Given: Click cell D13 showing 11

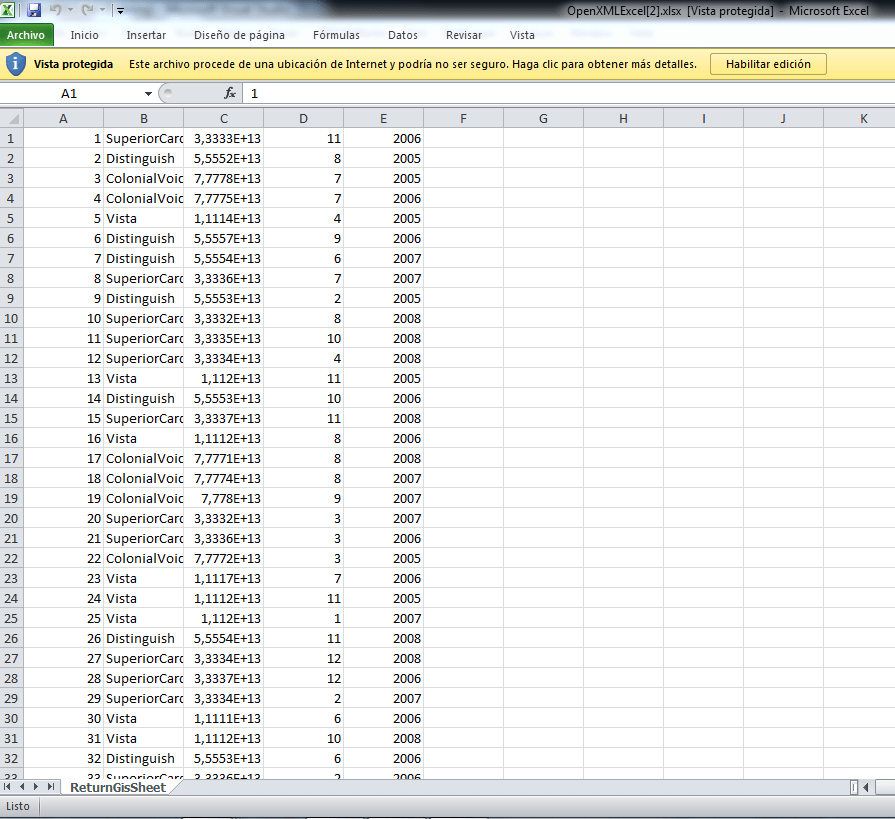Looking at the screenshot, I should [304, 379].
